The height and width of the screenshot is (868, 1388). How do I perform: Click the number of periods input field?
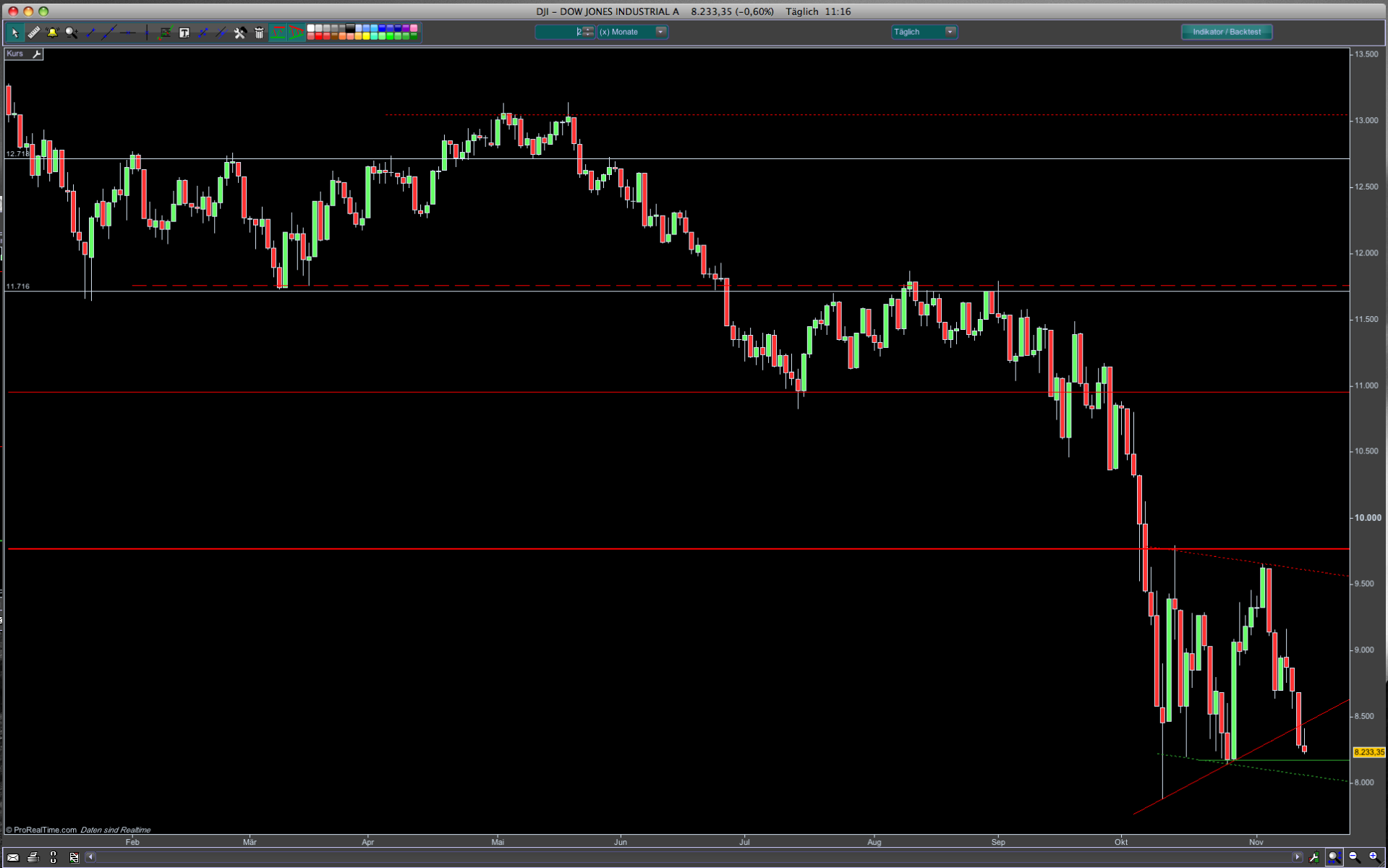[558, 32]
